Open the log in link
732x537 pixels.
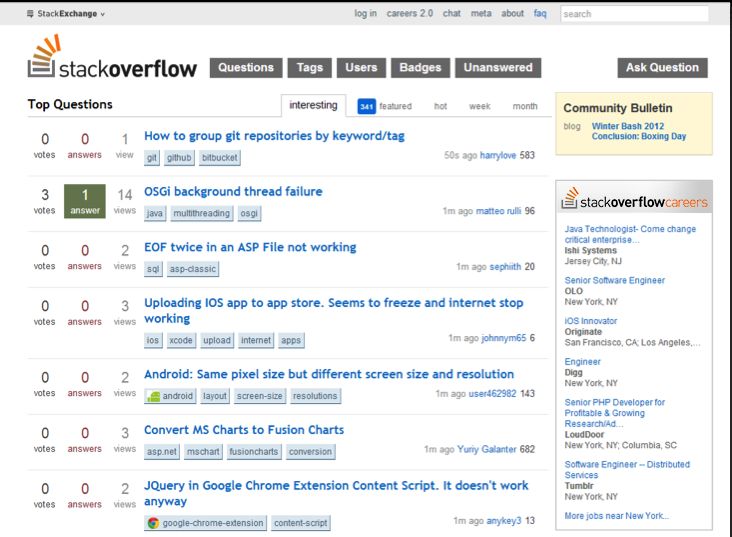click(x=365, y=14)
